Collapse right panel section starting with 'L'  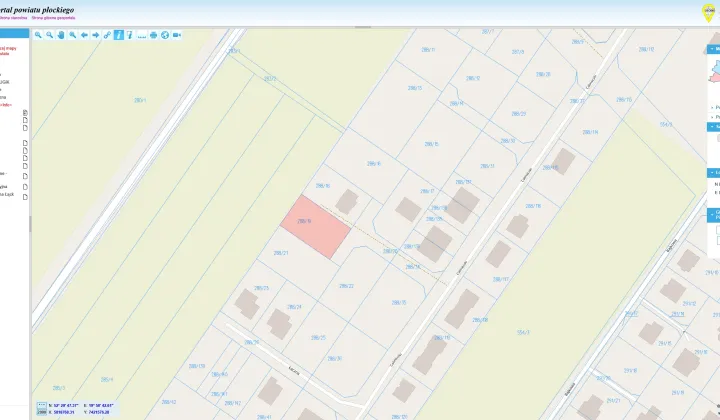[713, 173]
